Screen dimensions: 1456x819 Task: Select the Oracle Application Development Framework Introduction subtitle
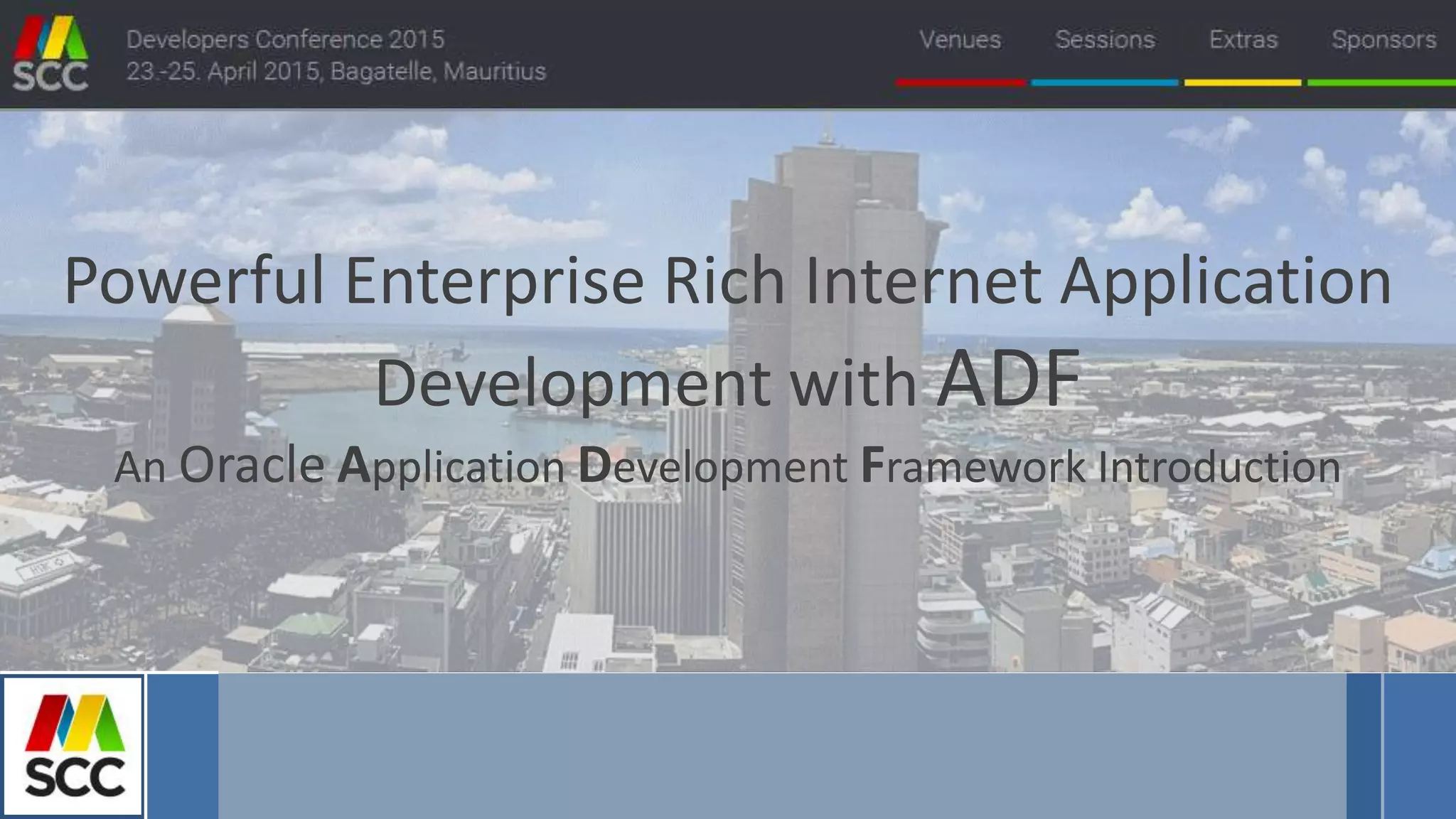(727, 466)
